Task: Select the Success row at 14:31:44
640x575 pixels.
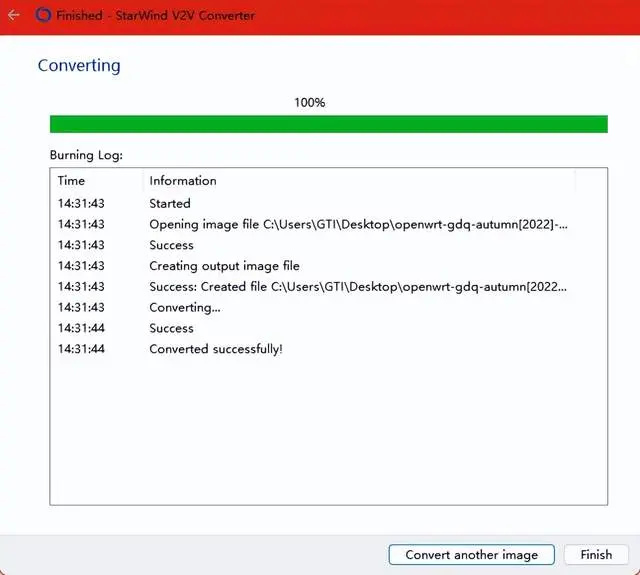Action: tap(313, 328)
